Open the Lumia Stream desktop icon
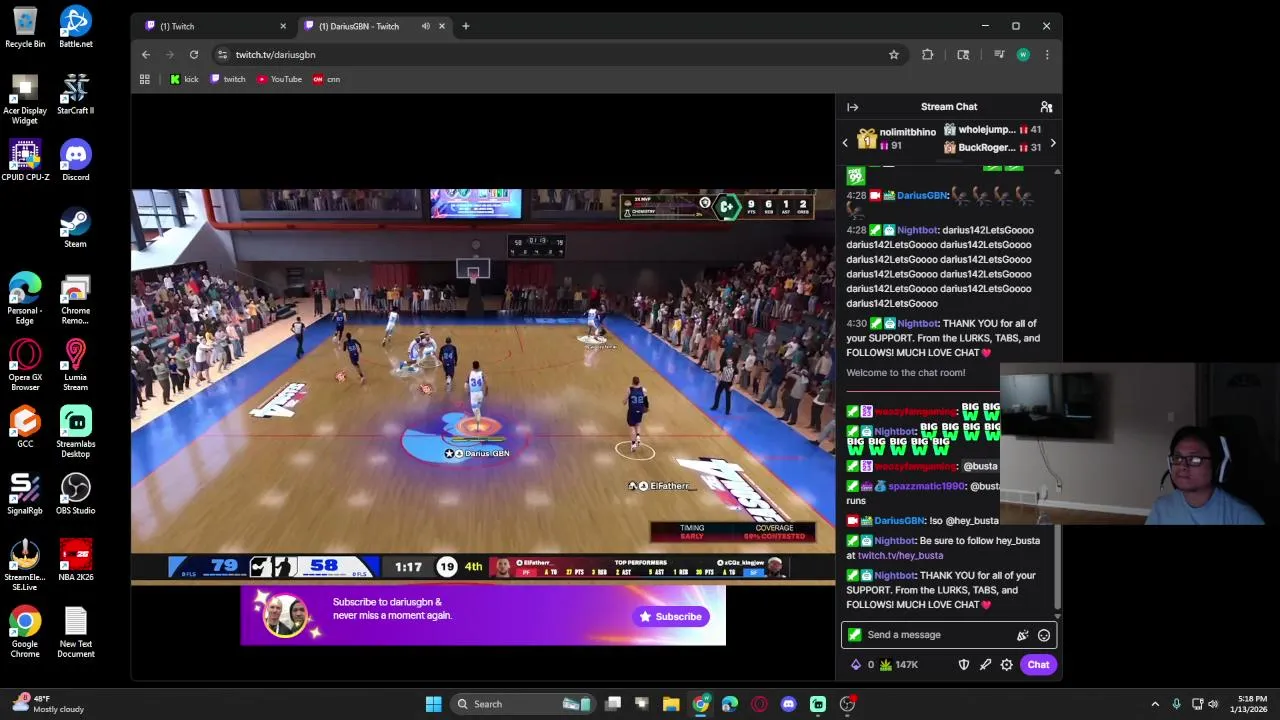This screenshot has height=720, width=1280. click(76, 365)
